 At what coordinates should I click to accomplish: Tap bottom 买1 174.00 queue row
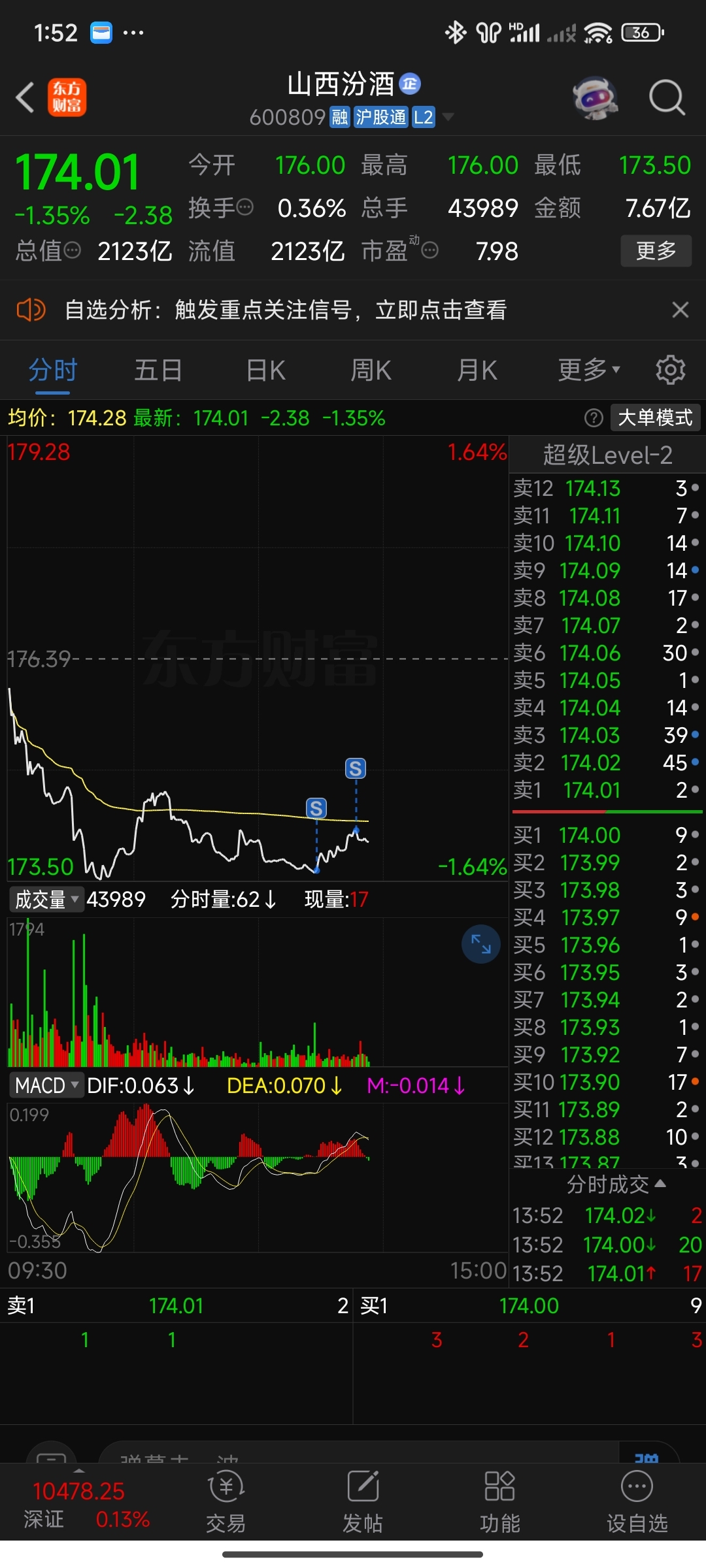(x=530, y=1305)
